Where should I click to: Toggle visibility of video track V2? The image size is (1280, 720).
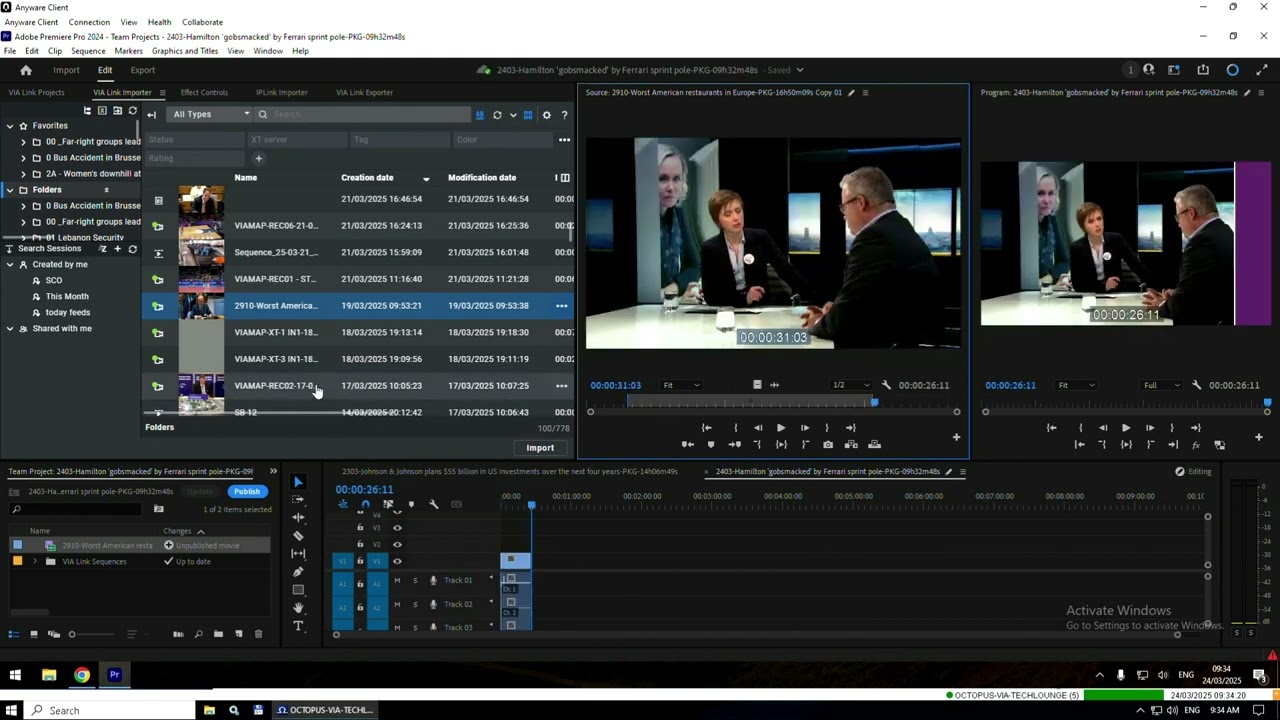397,544
